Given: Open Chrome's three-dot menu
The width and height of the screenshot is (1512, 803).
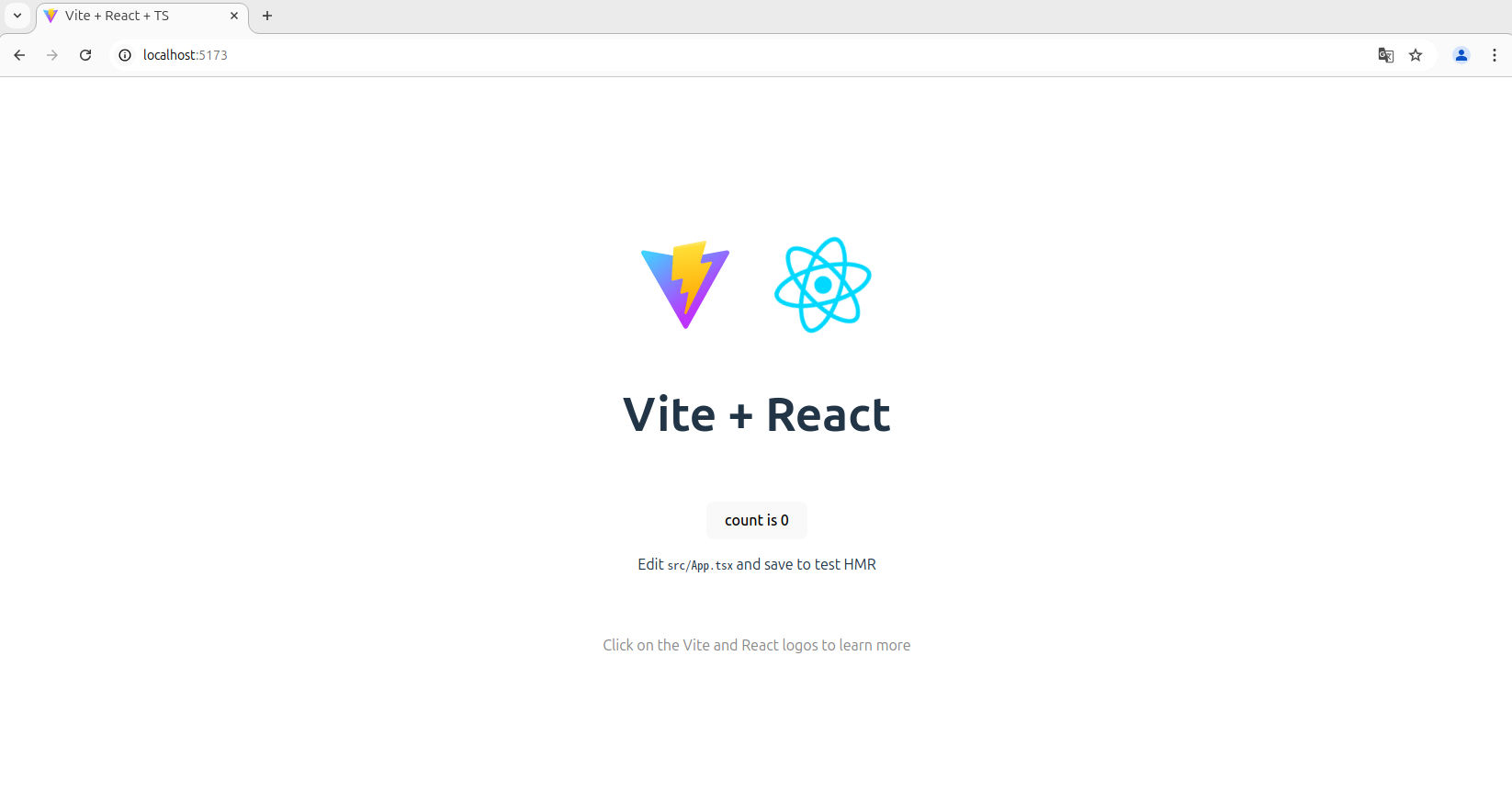Looking at the screenshot, I should click(x=1495, y=55).
